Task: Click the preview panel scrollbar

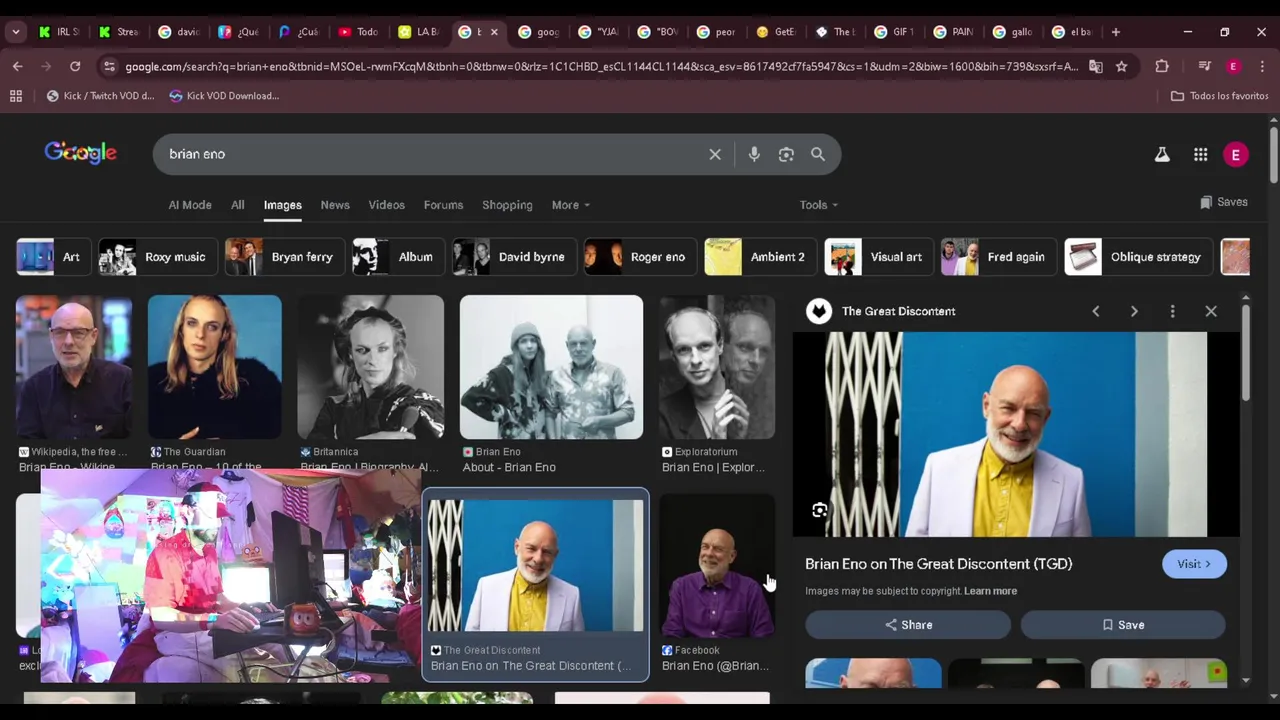Action: 1245,353
